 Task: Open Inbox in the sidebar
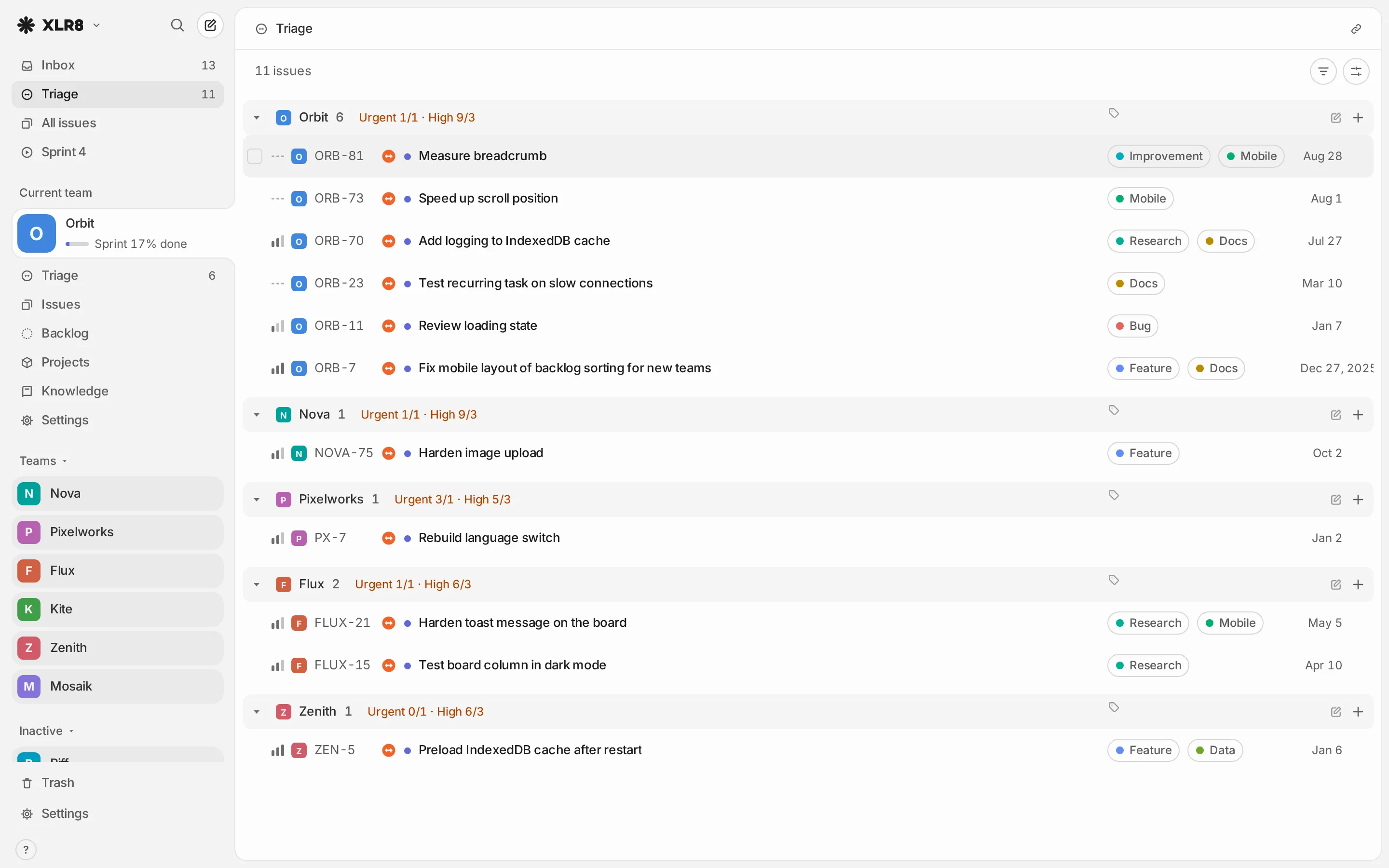tap(118, 66)
